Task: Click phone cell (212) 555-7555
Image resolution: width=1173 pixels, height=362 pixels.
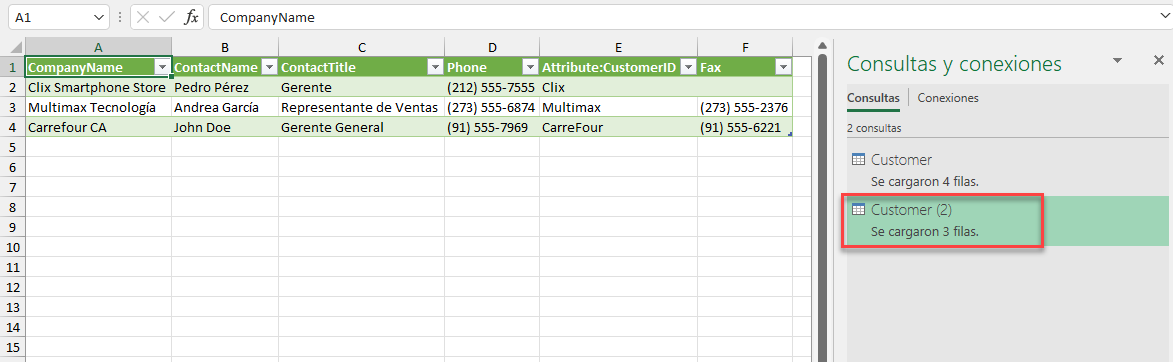Action: 491,87
